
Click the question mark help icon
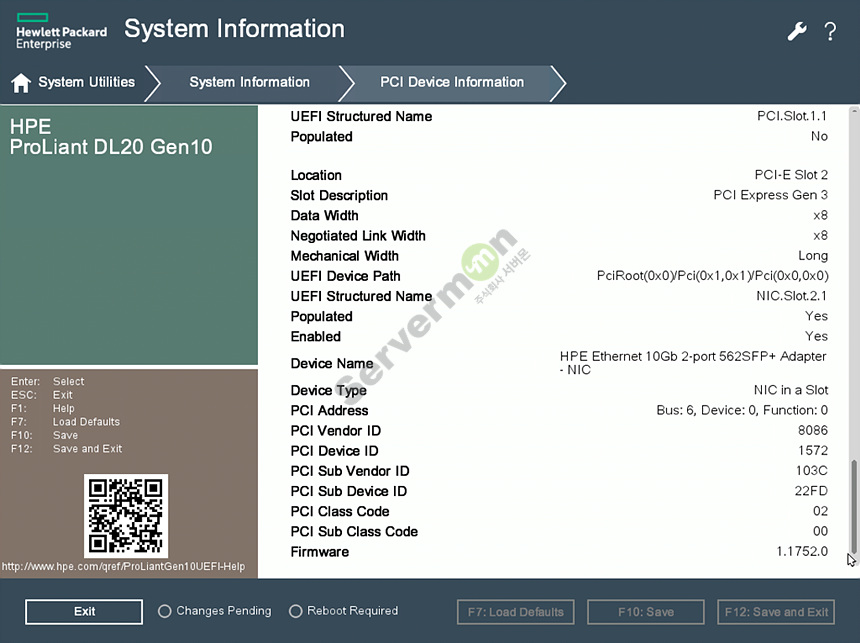pyautogui.click(x=830, y=32)
